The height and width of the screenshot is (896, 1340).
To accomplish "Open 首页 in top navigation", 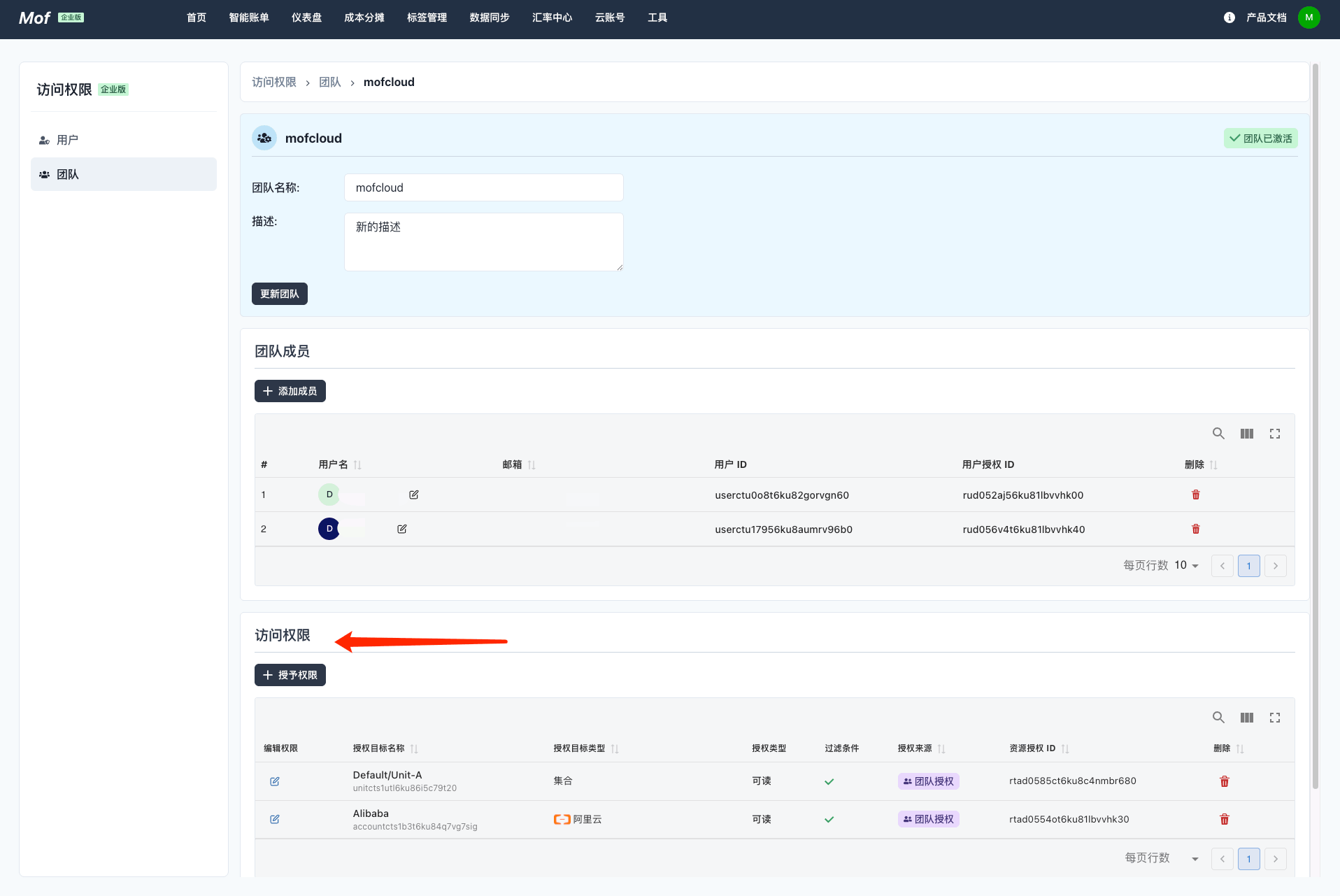I will click(197, 17).
